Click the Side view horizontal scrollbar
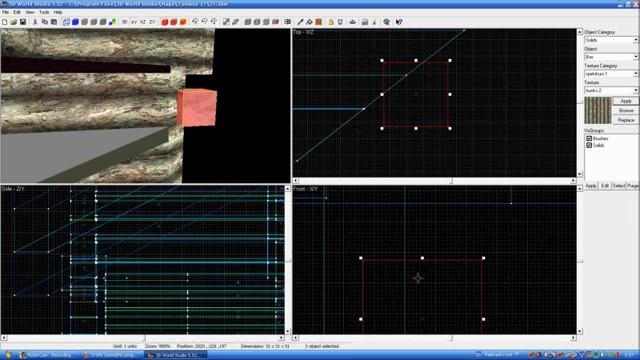This screenshot has width=640, height=360. [143, 338]
